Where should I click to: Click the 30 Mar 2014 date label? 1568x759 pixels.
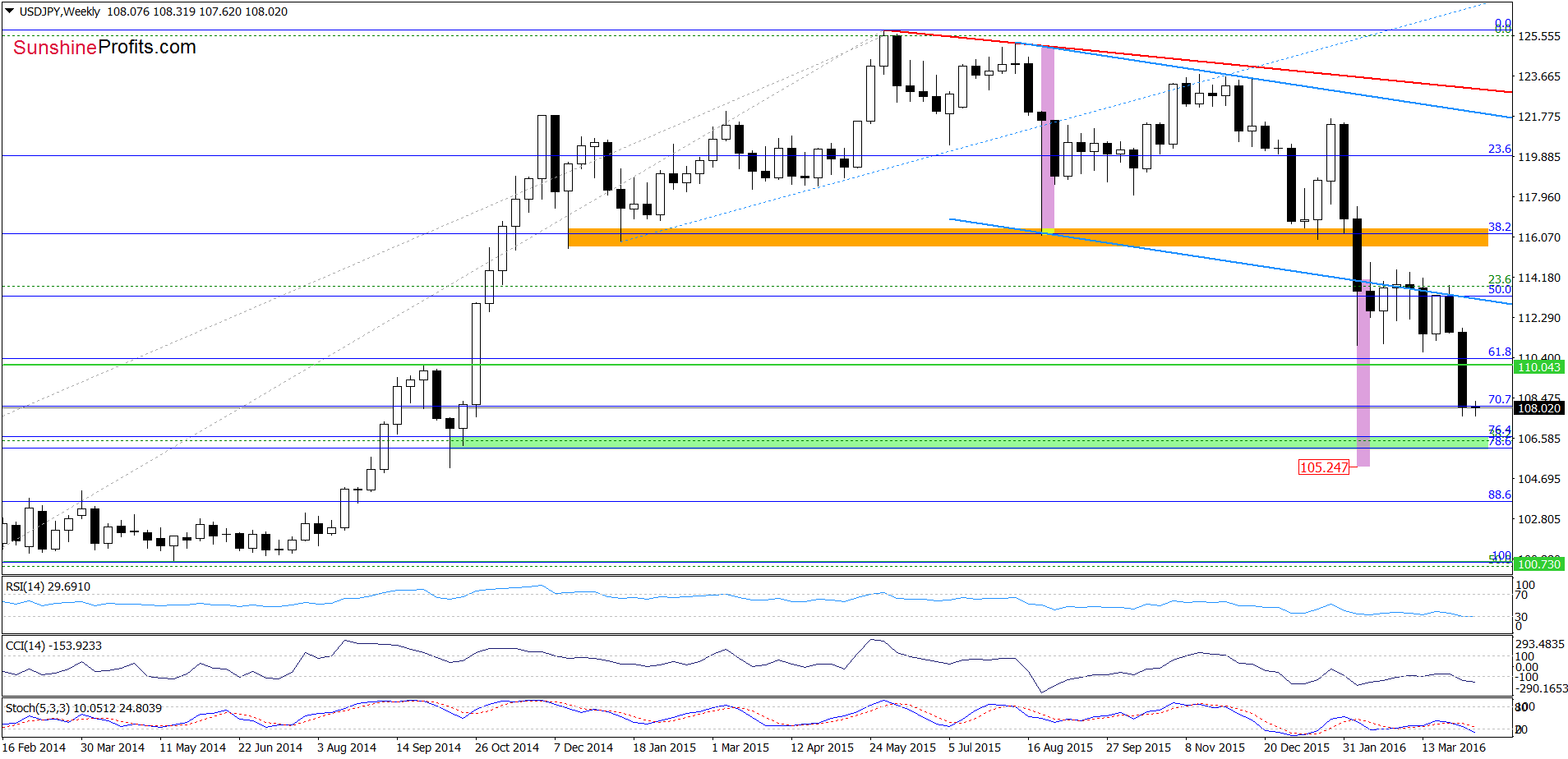113,747
